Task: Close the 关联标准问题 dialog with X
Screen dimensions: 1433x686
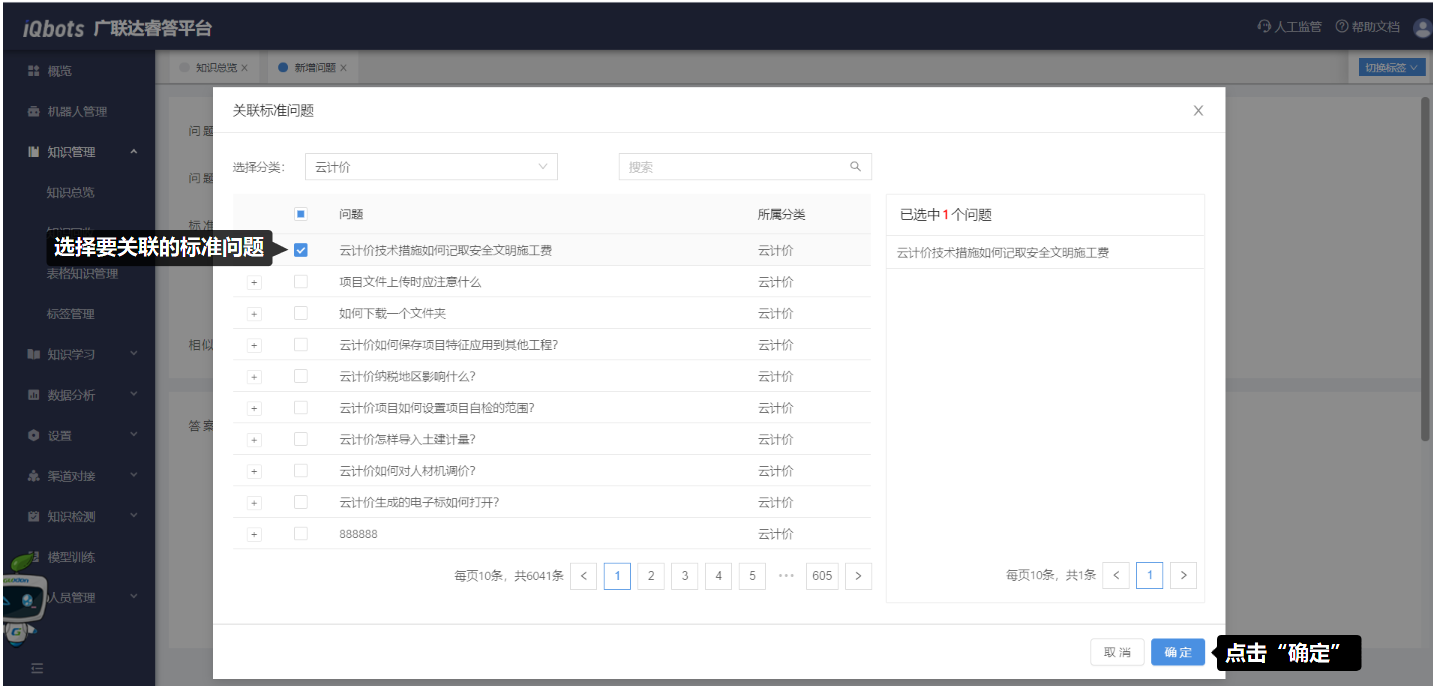Action: 1198,111
